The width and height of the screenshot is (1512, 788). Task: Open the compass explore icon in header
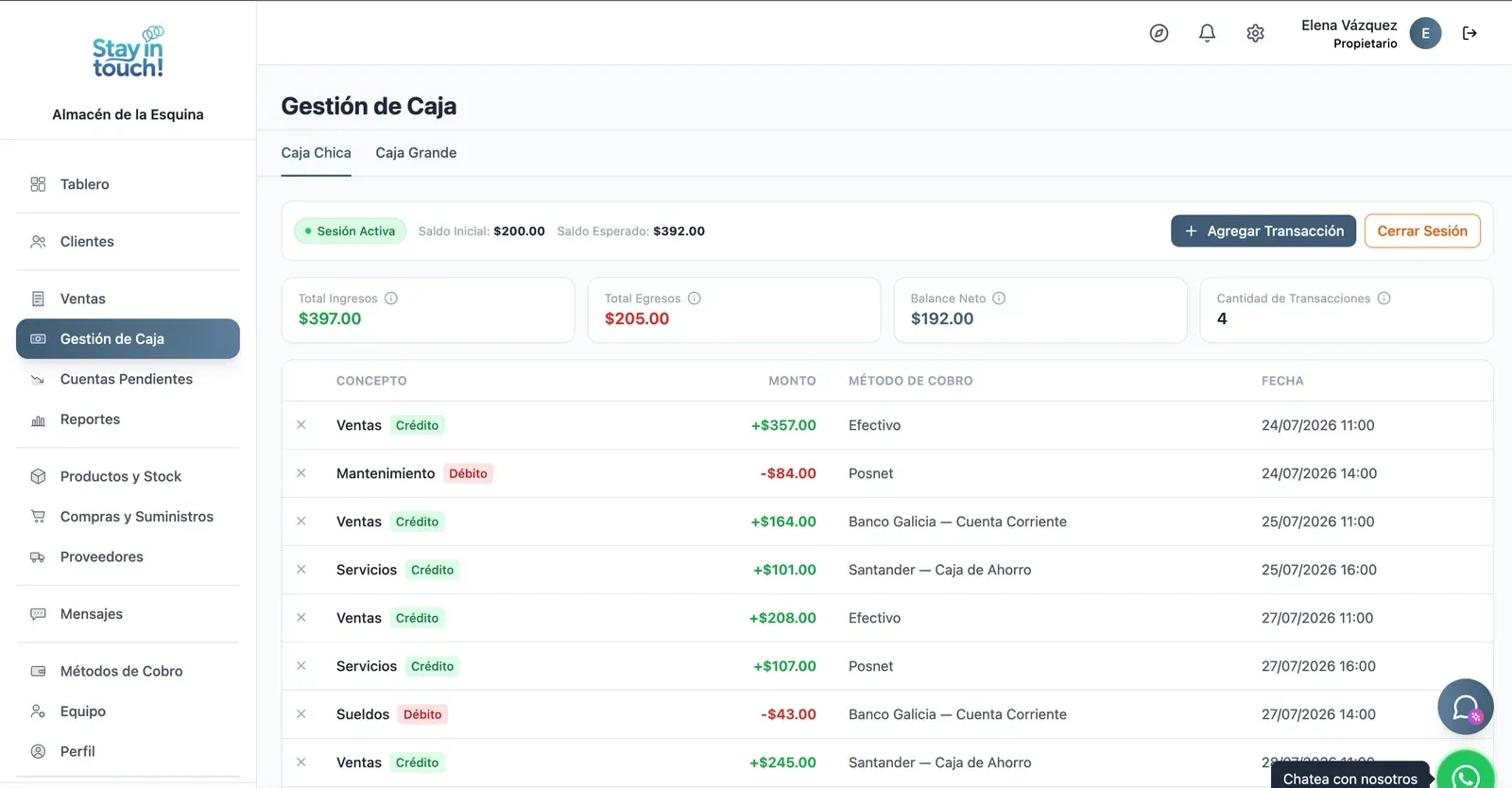coord(1159,33)
